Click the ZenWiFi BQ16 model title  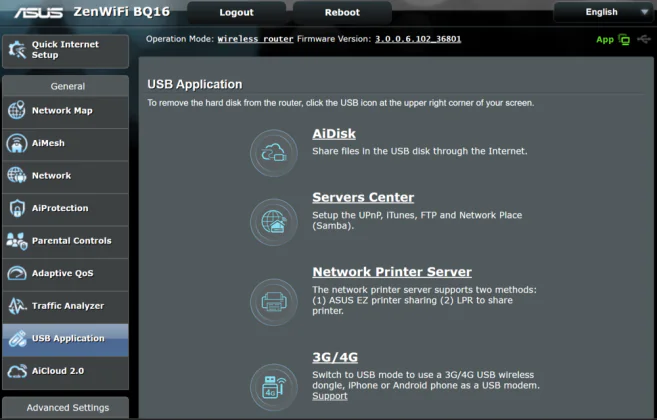pyautogui.click(x=122, y=12)
